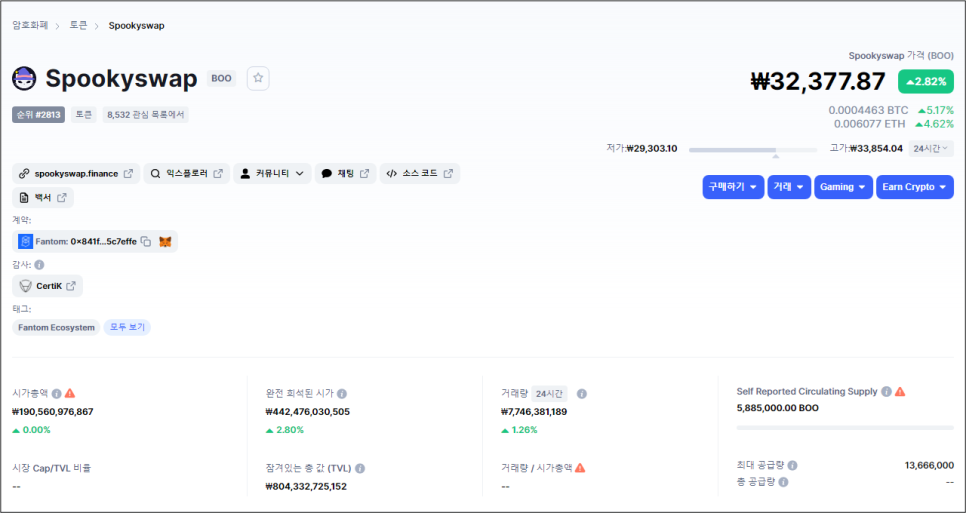Show the 시가총액 warning triangle details

coord(70,393)
